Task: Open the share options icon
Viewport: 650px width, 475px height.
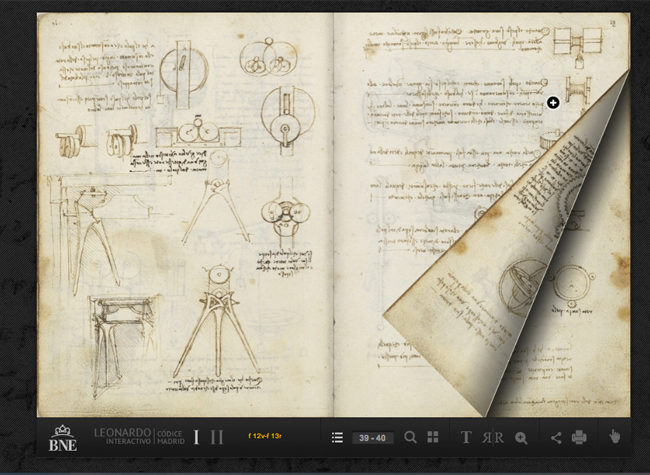Action: point(556,438)
